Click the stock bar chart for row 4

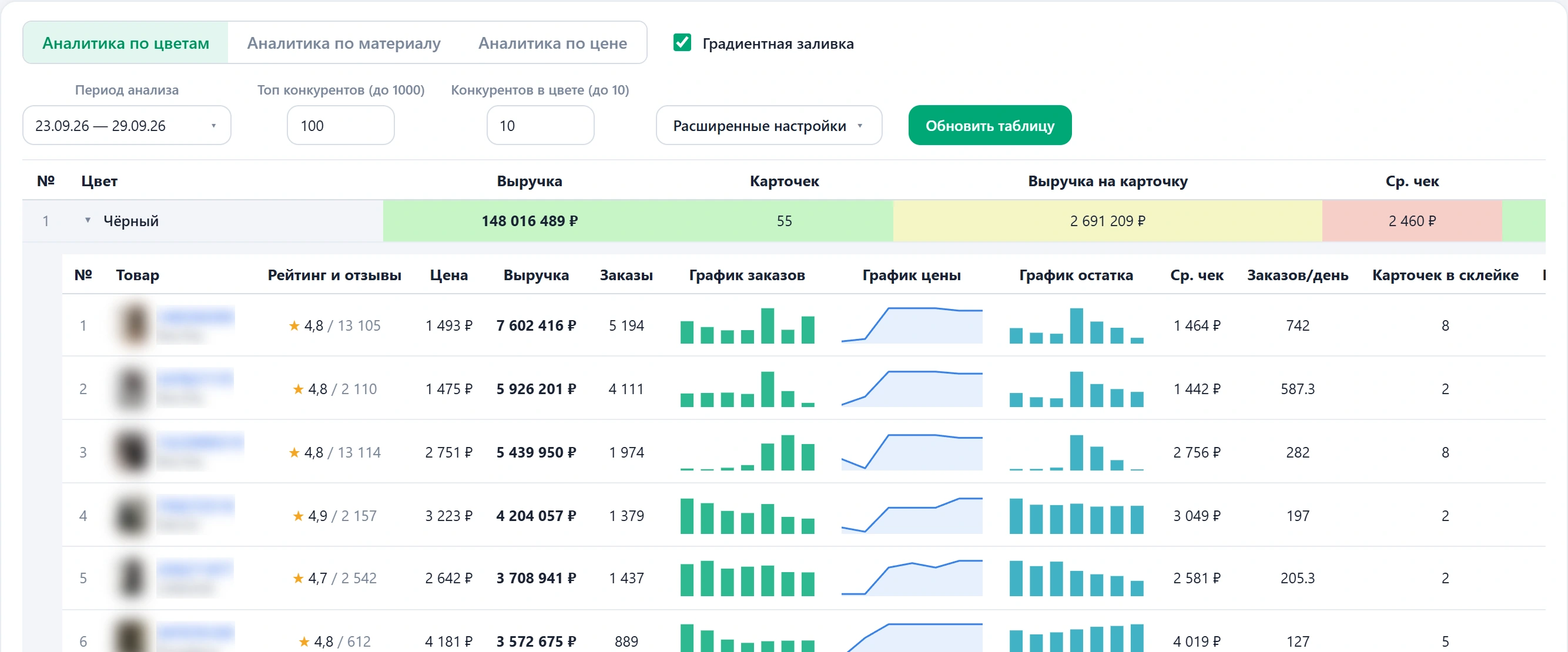(1076, 516)
